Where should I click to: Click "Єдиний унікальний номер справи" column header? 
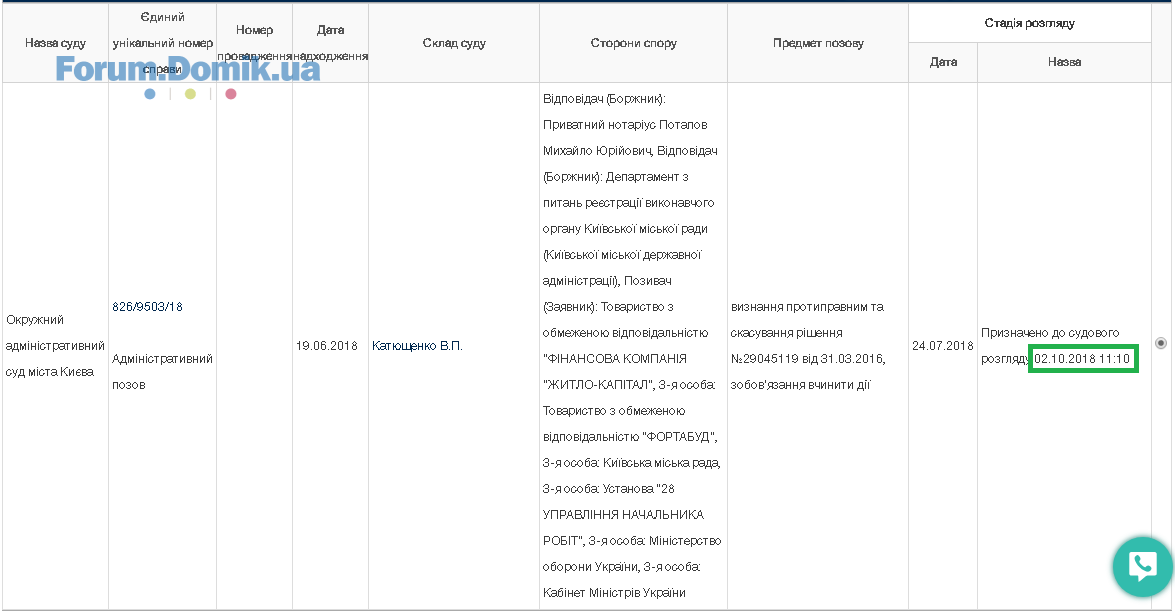click(x=162, y=30)
